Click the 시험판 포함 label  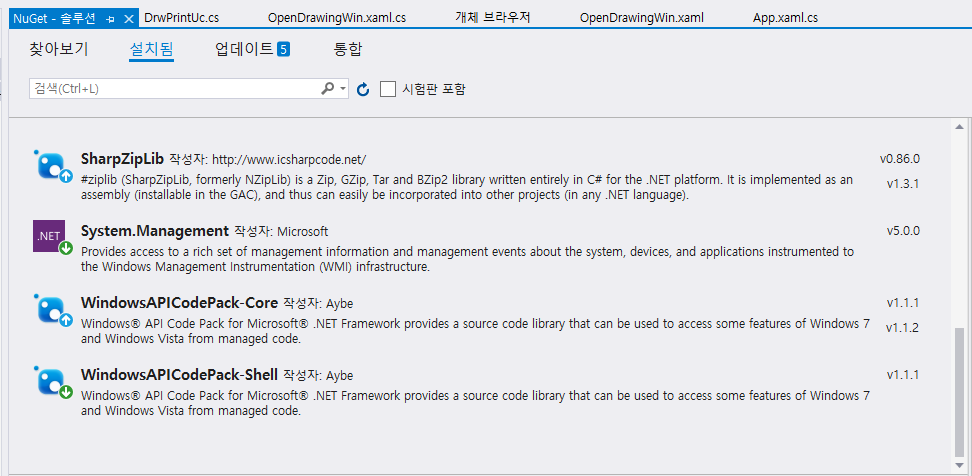(433, 89)
